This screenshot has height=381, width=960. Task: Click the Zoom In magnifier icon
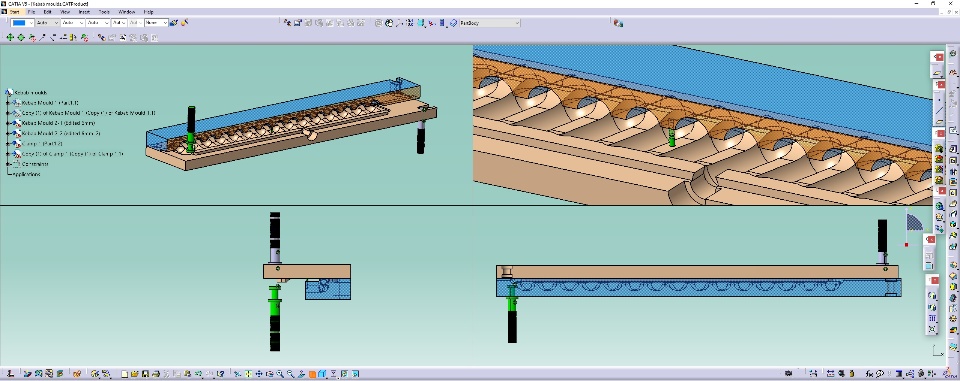280,374
